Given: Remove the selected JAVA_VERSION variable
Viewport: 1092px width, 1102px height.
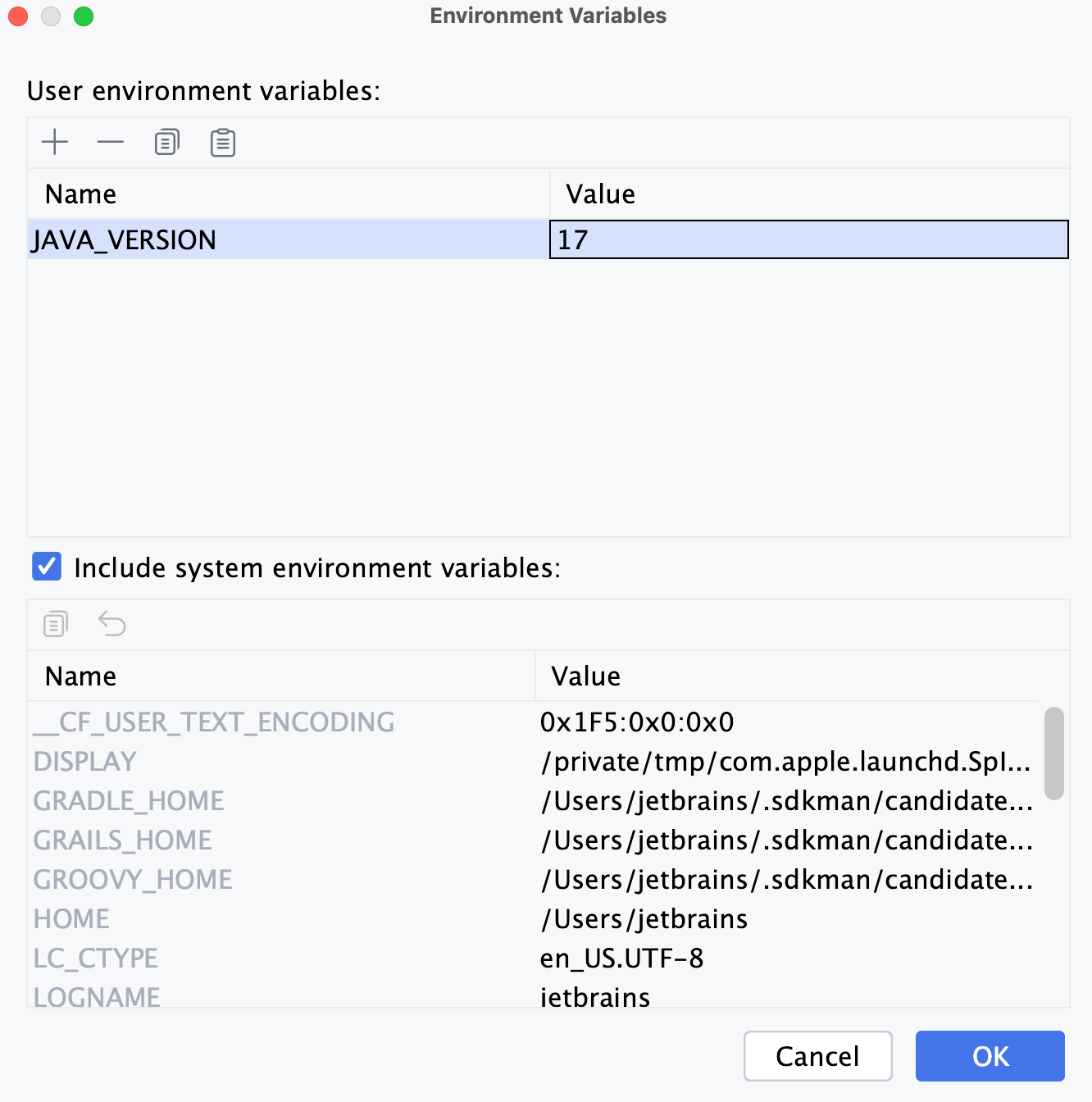Looking at the screenshot, I should 111,141.
